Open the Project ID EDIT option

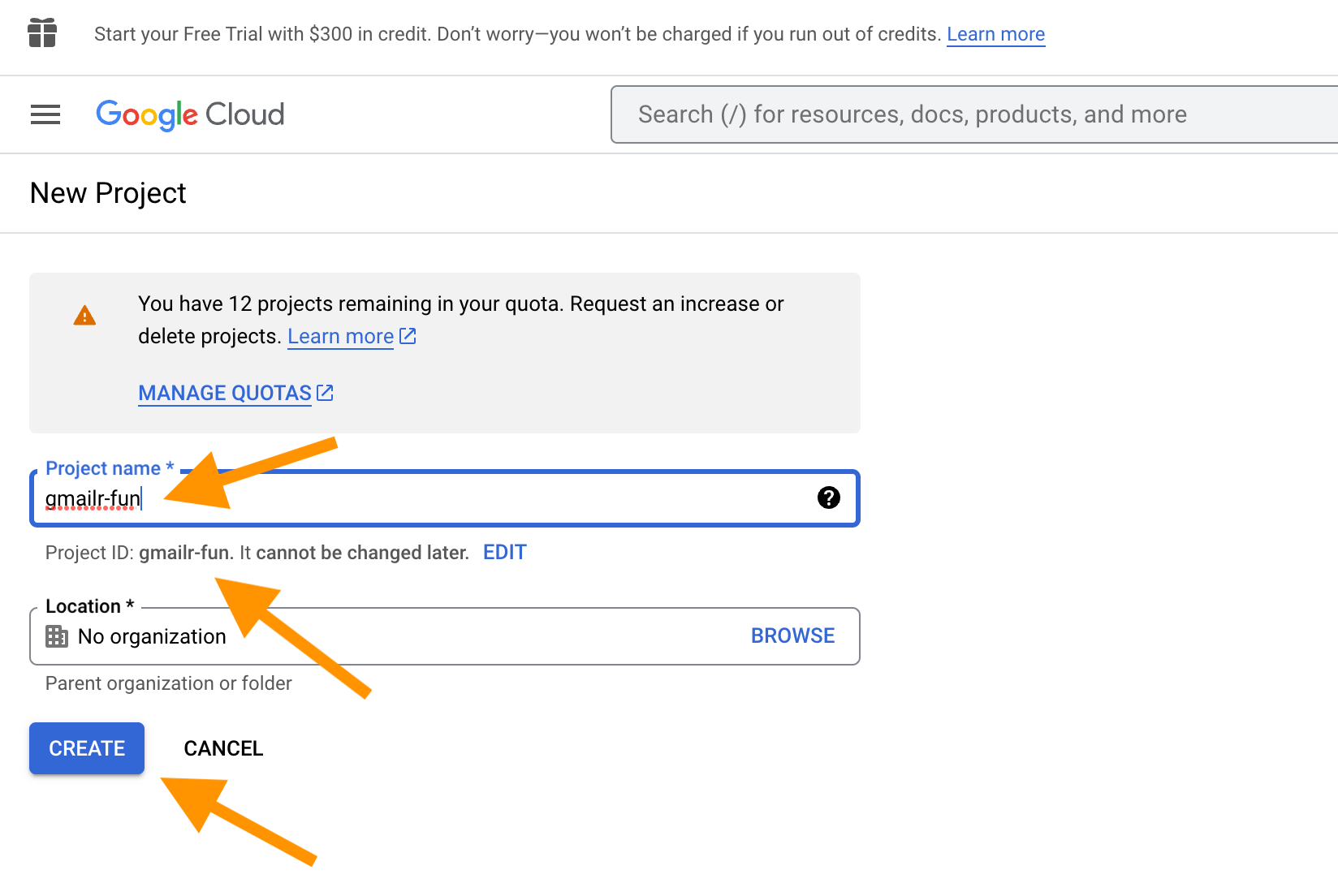pos(504,552)
